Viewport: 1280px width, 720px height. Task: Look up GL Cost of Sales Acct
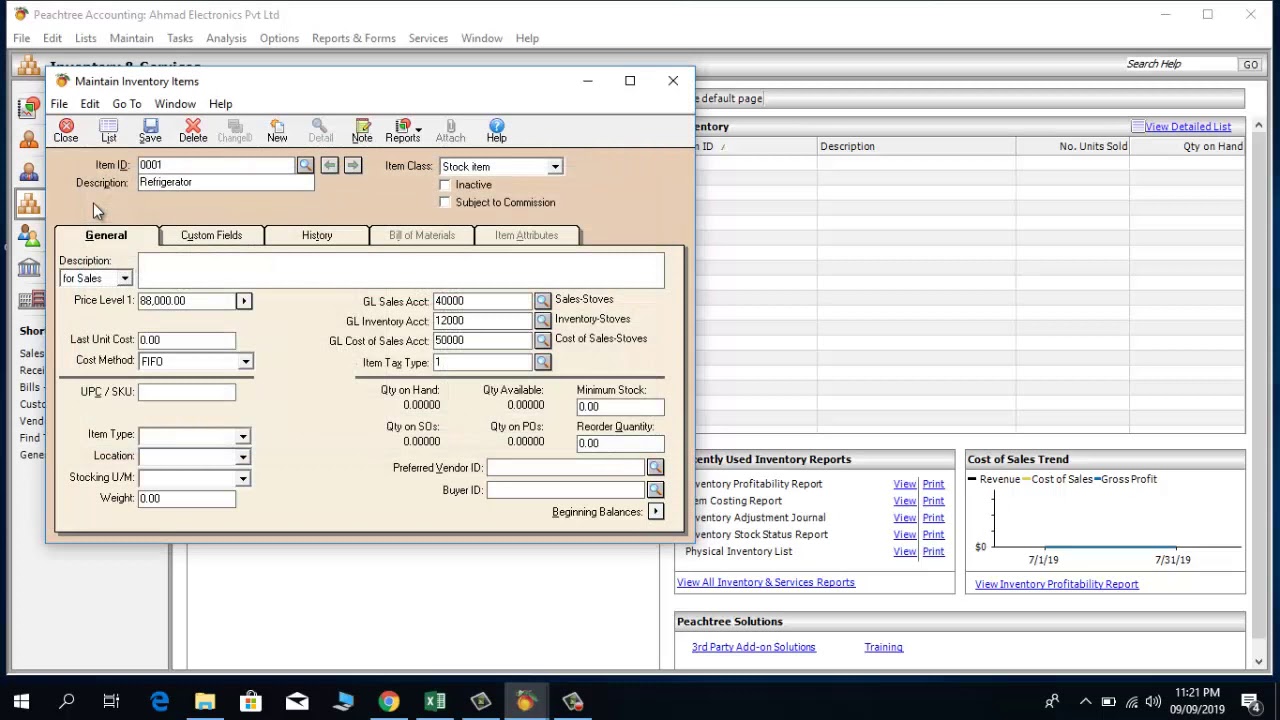(x=542, y=341)
